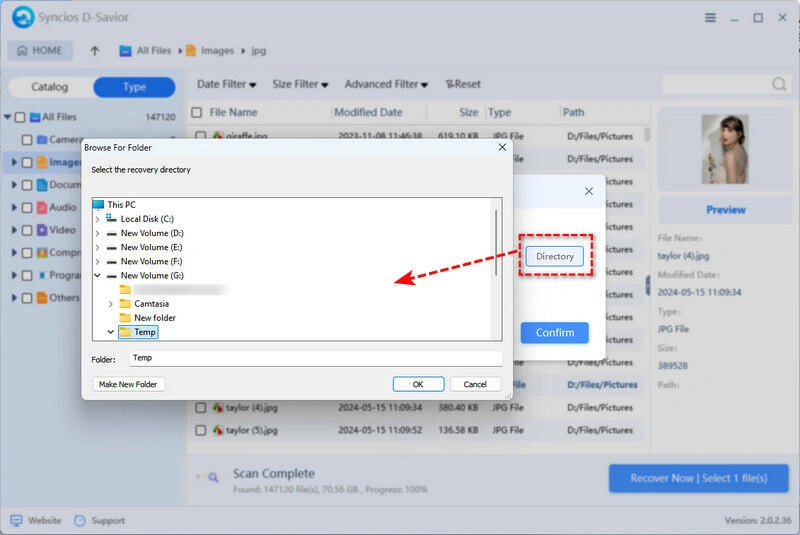800x535 pixels.
Task: Click OK in Browse For Folder dialog
Action: [418, 384]
